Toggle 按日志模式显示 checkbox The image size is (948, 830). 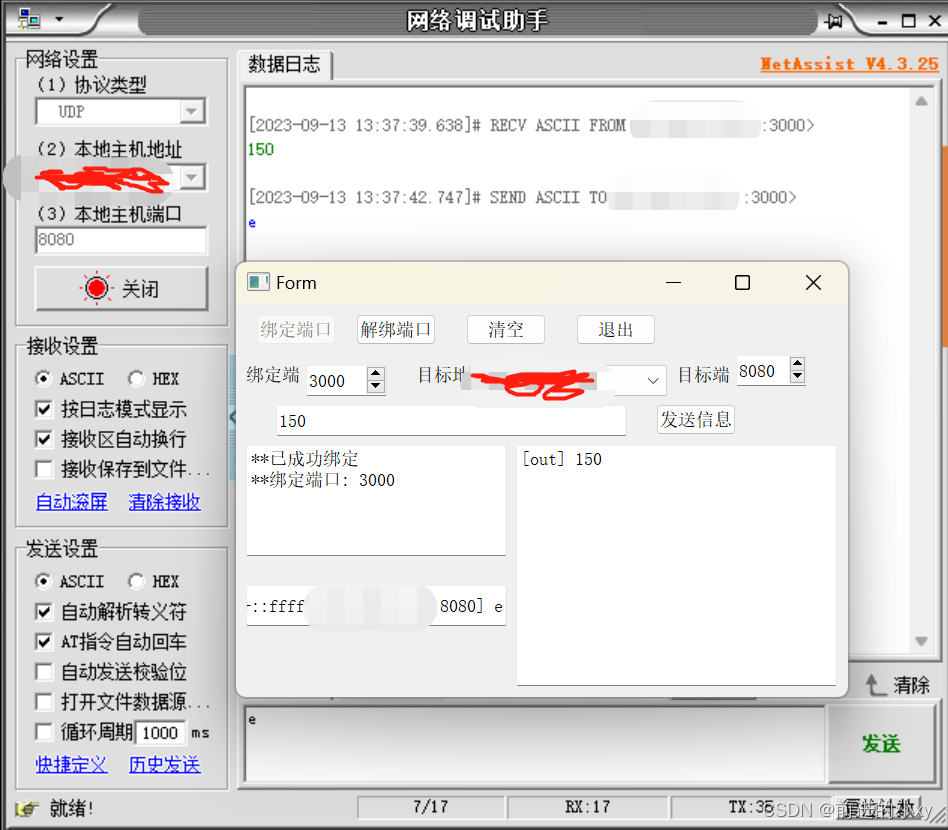point(44,409)
